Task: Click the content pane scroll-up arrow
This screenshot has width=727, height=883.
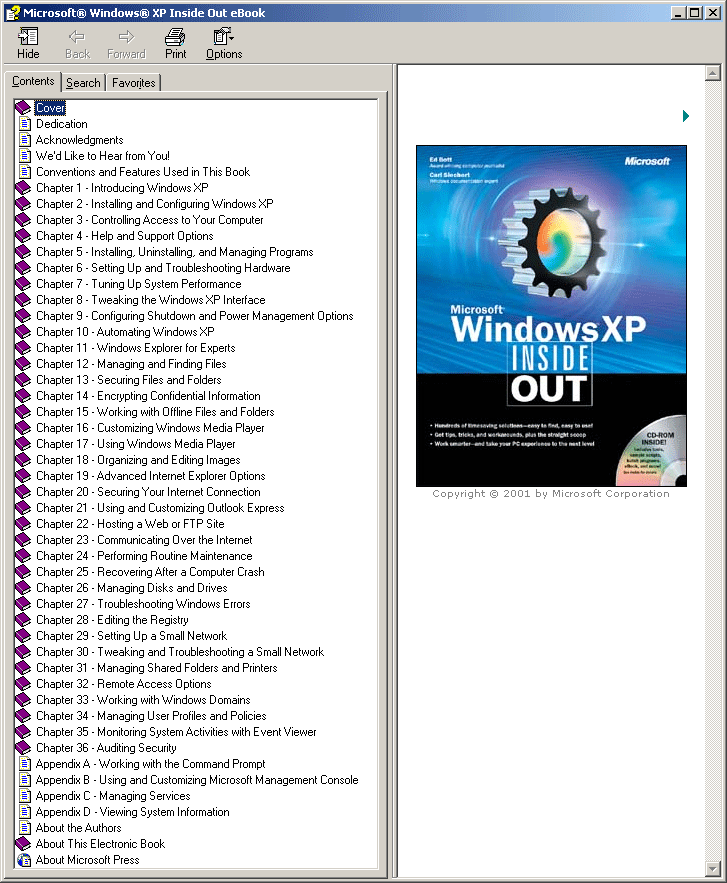Action: [713, 73]
